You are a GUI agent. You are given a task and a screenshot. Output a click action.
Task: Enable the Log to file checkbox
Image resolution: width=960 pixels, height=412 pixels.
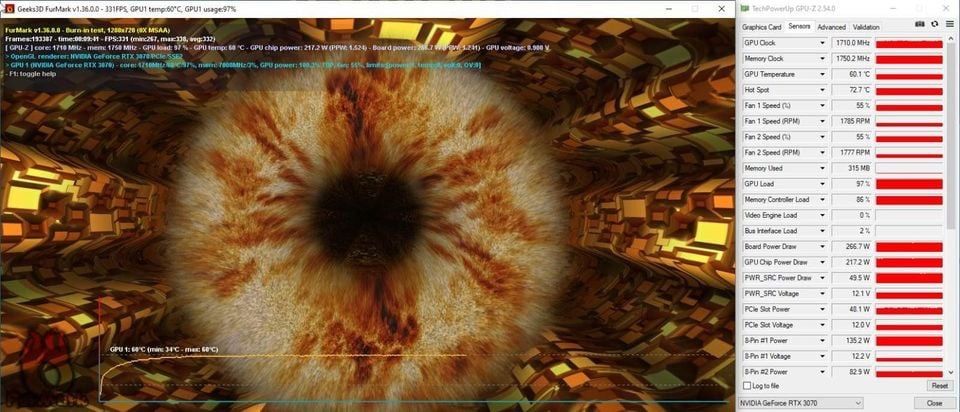pyautogui.click(x=746, y=386)
